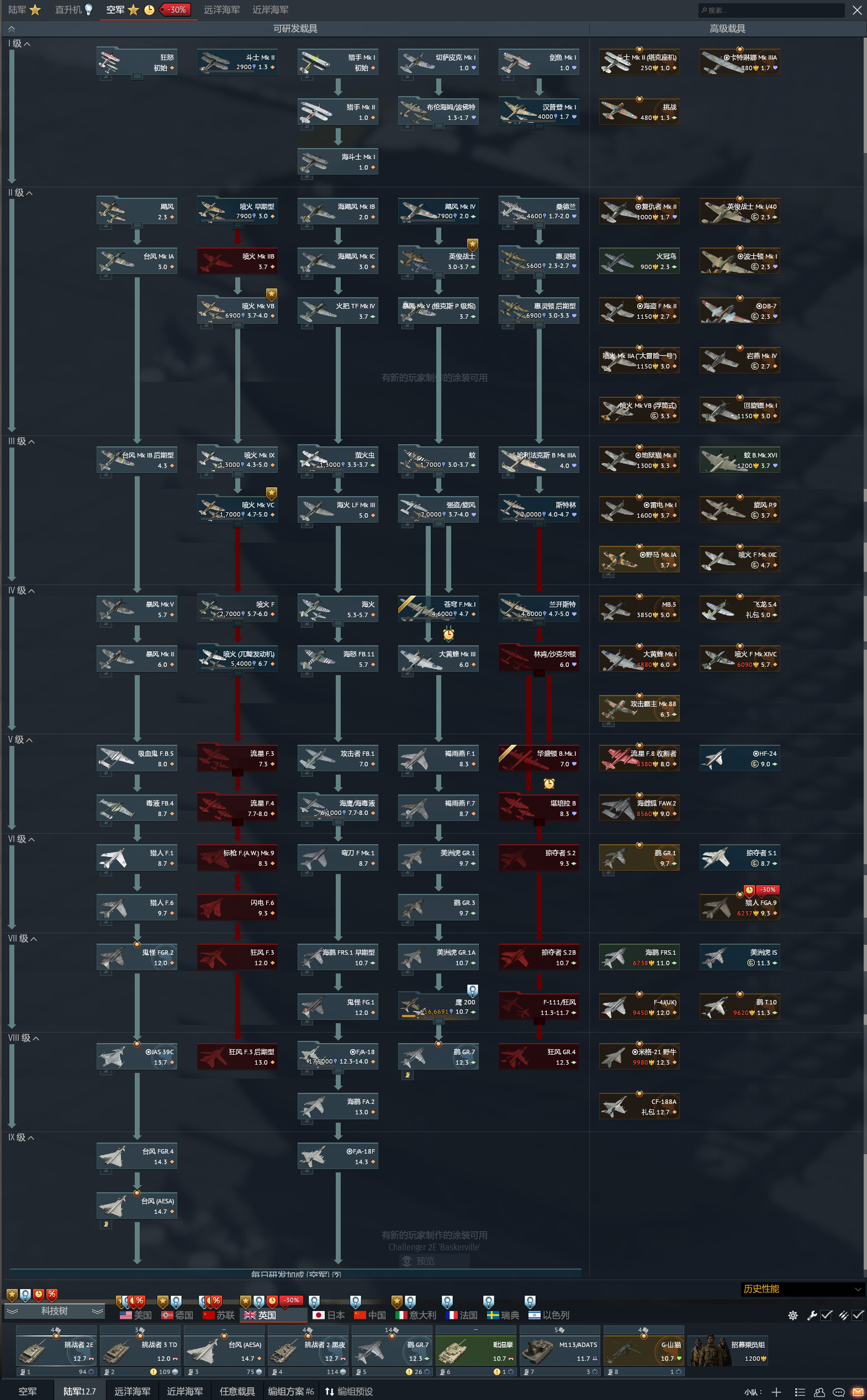Click star badge on 喷火 Mk VB card
Viewport: 867px width, 1400px height.
click(x=271, y=294)
